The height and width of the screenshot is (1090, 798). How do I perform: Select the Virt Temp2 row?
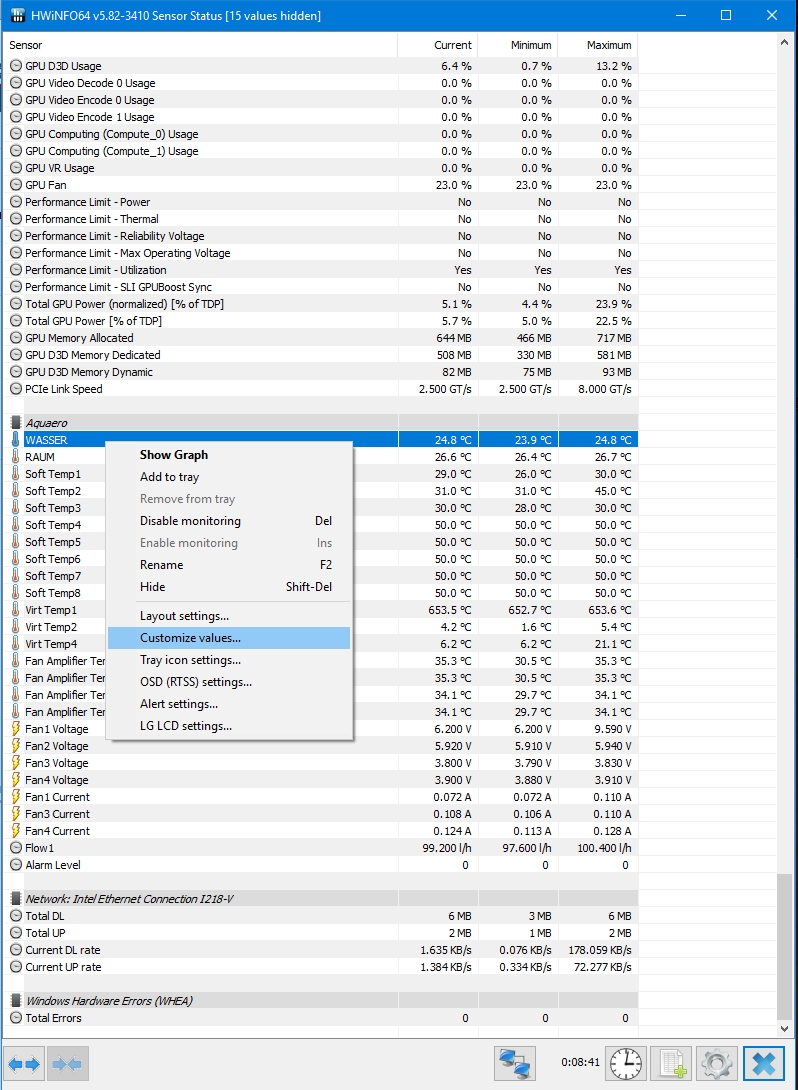pyautogui.click(x=320, y=627)
